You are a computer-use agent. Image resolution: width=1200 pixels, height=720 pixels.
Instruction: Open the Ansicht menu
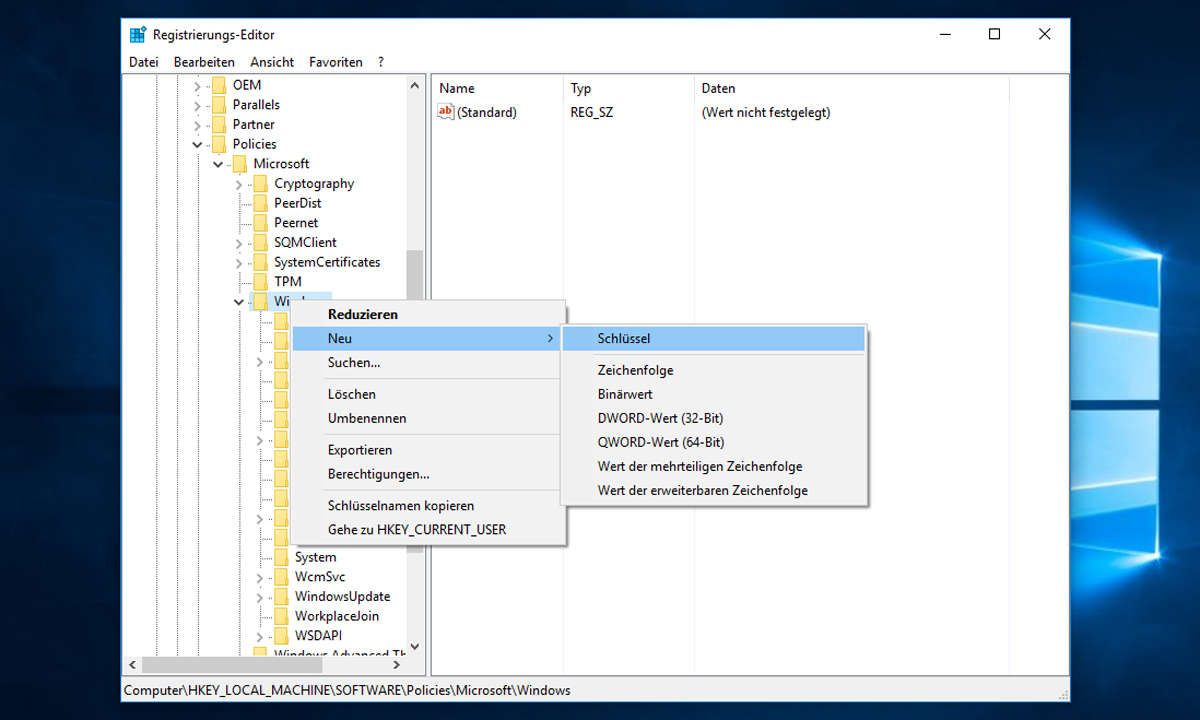(272, 62)
